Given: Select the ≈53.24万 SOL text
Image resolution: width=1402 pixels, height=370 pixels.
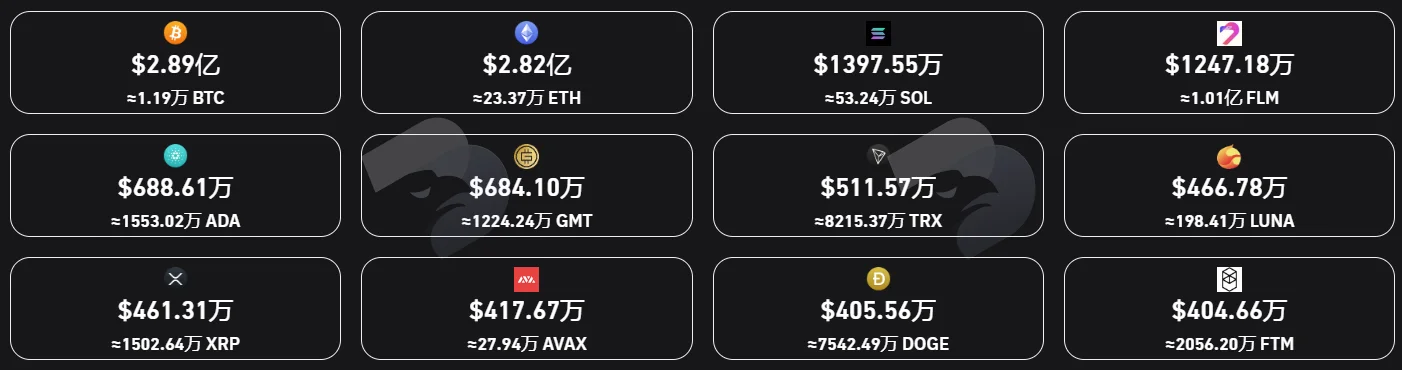Looking at the screenshot, I should 878,98.
